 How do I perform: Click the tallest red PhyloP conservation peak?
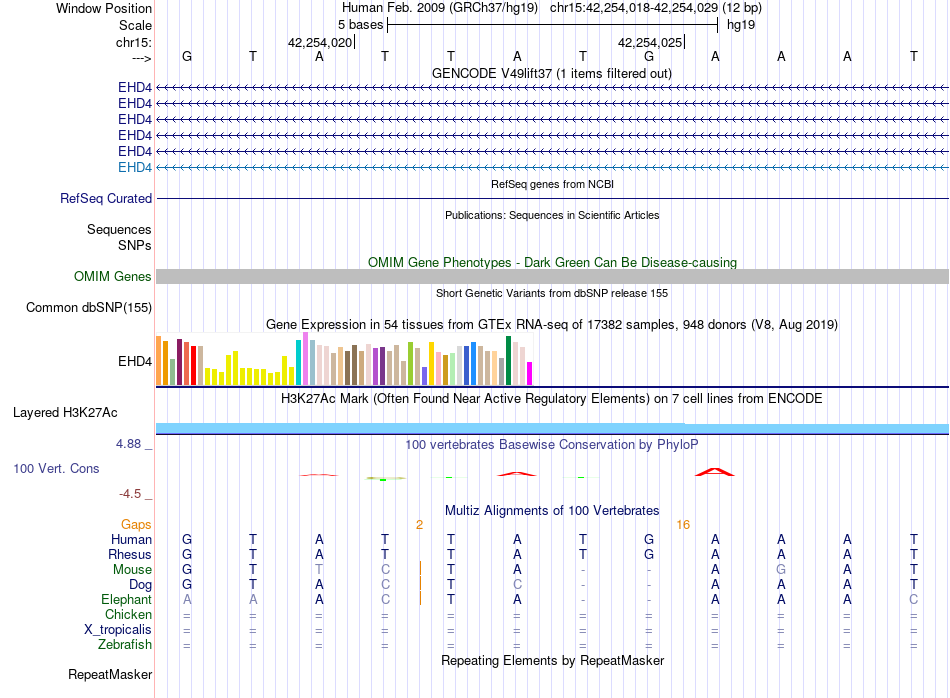click(714, 471)
